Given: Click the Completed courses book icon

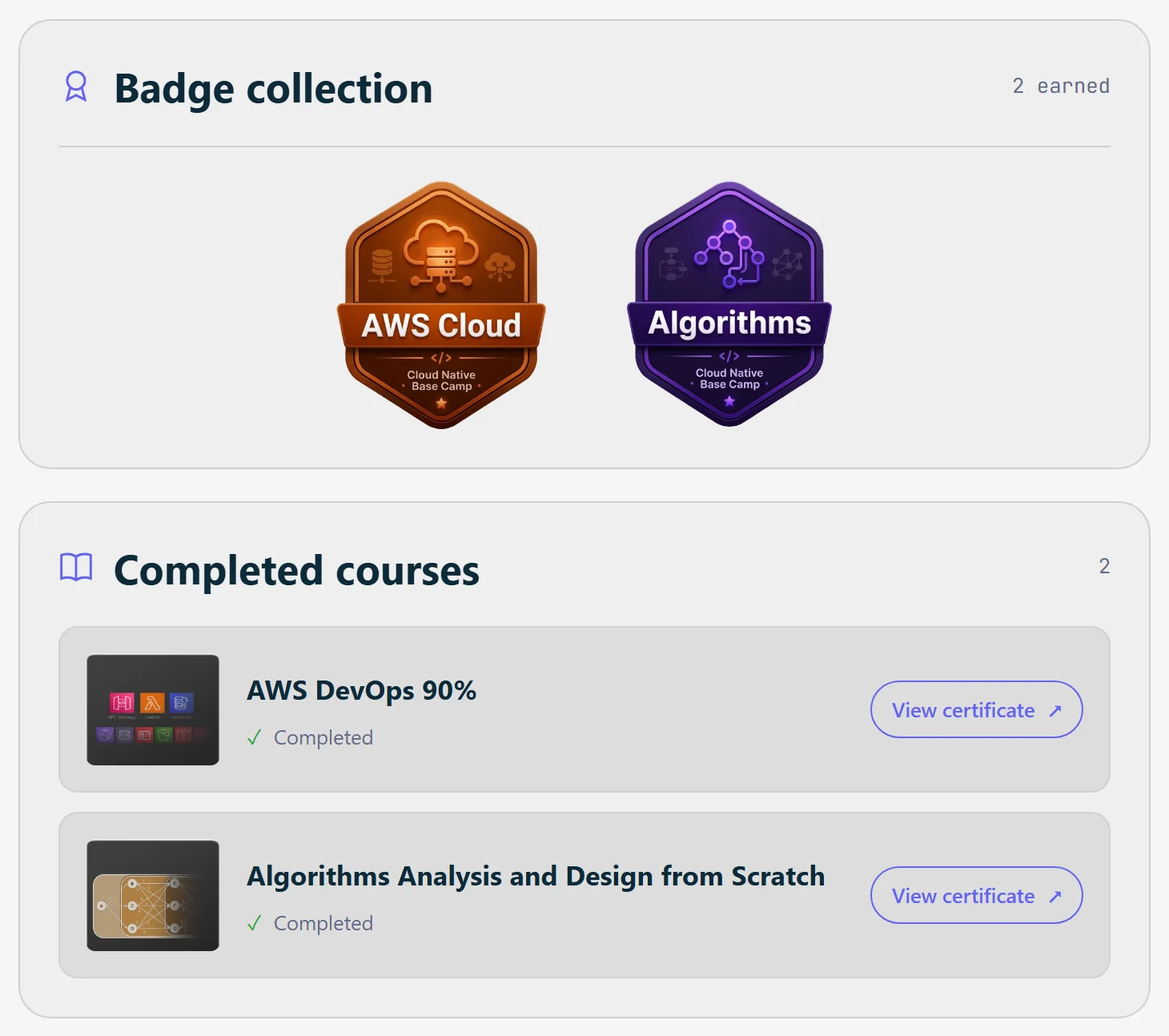Looking at the screenshot, I should 76,568.
